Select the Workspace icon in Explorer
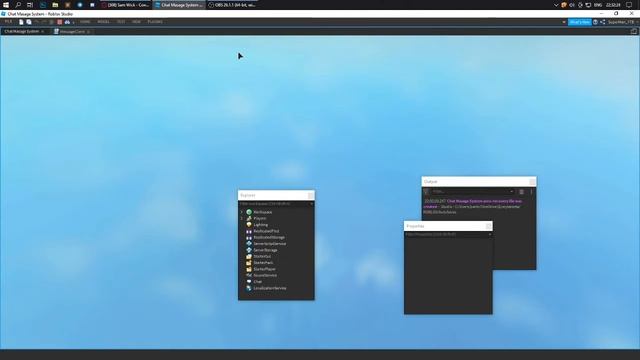The image size is (640, 360). [249, 212]
